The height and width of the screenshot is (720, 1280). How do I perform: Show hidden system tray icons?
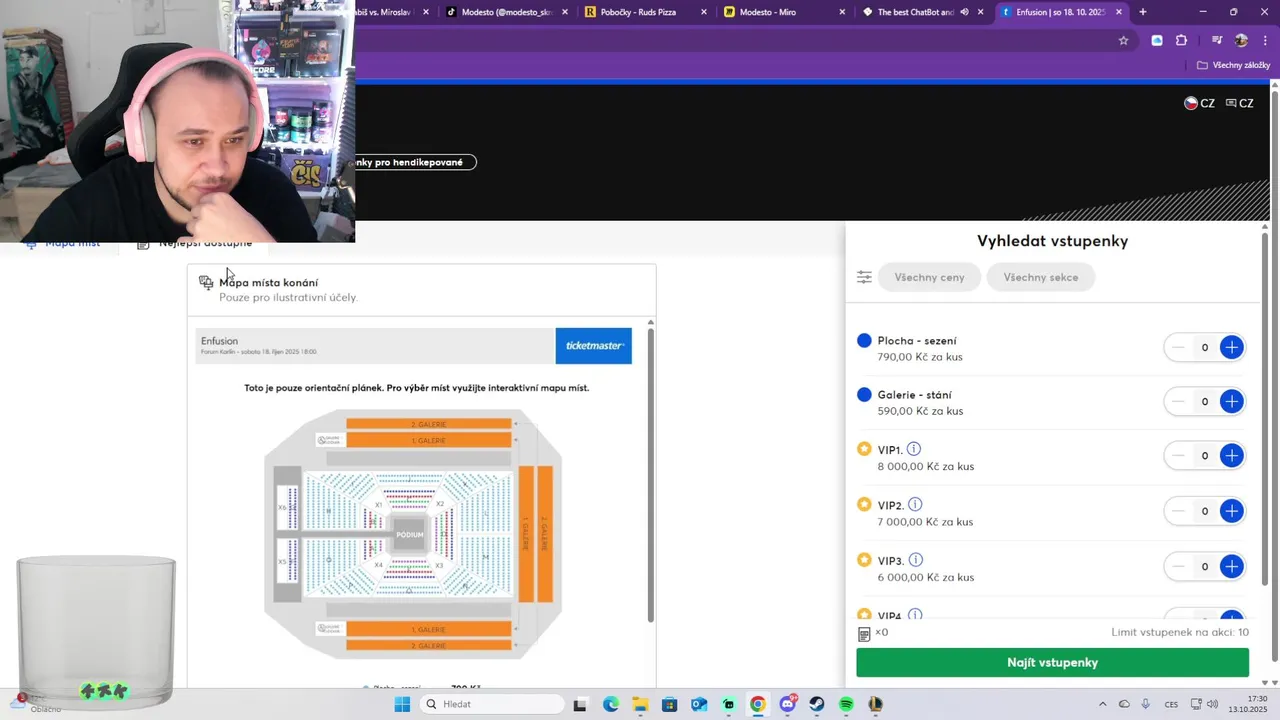(x=1102, y=704)
